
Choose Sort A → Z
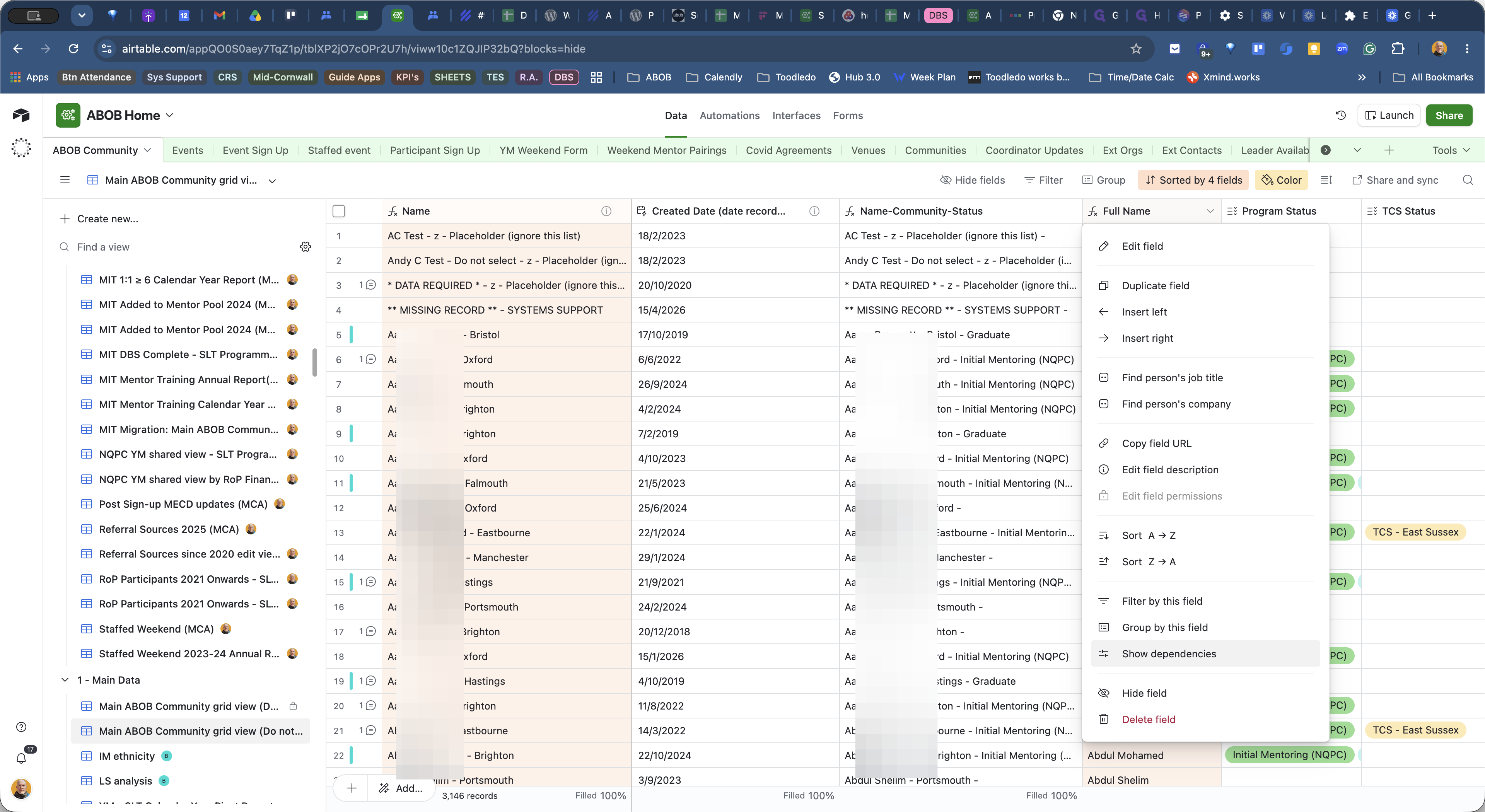point(1205,536)
